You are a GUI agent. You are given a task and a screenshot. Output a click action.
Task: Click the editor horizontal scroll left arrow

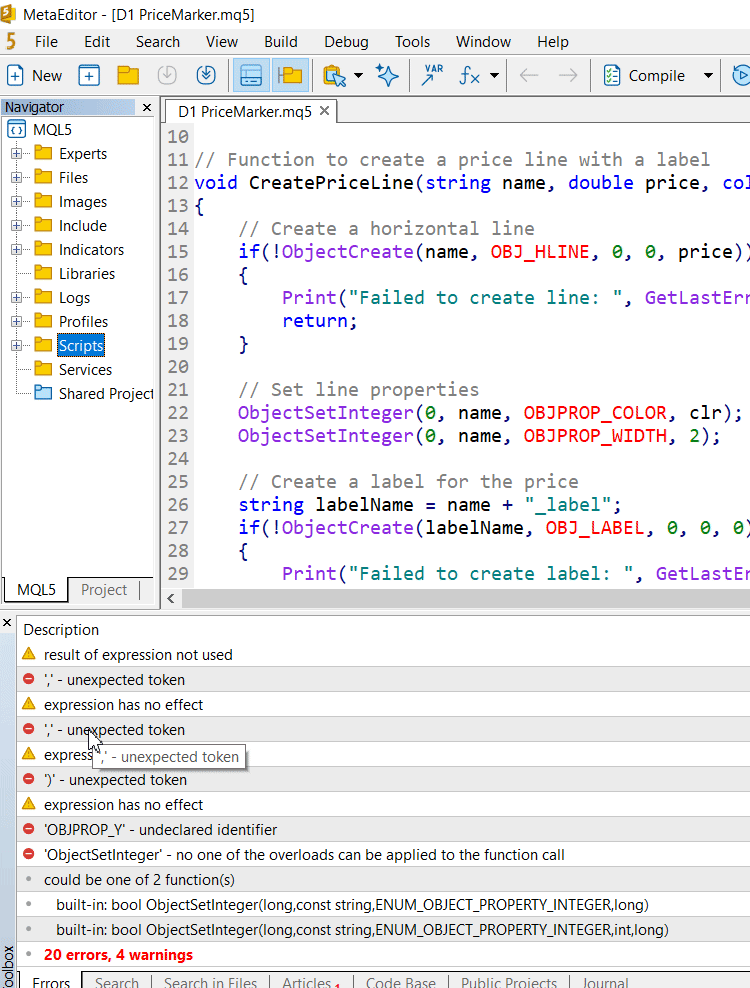coord(171,598)
